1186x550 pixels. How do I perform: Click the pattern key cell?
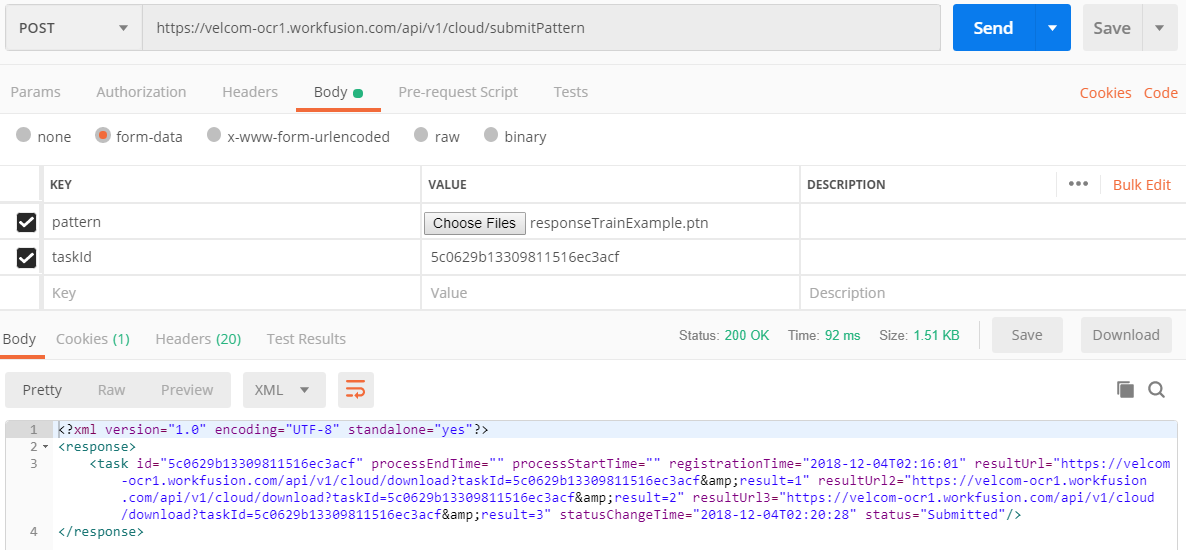(231, 222)
